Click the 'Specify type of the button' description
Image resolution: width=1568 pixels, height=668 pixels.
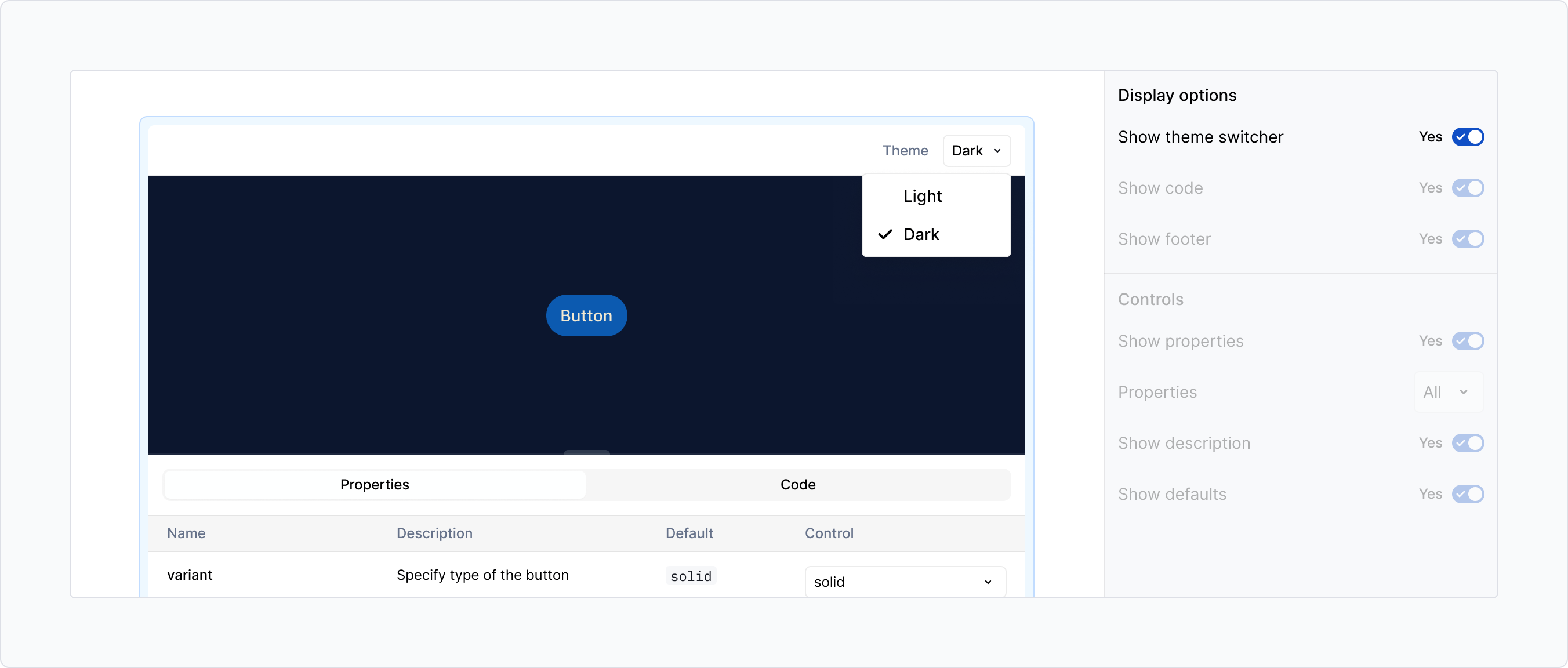(x=482, y=575)
